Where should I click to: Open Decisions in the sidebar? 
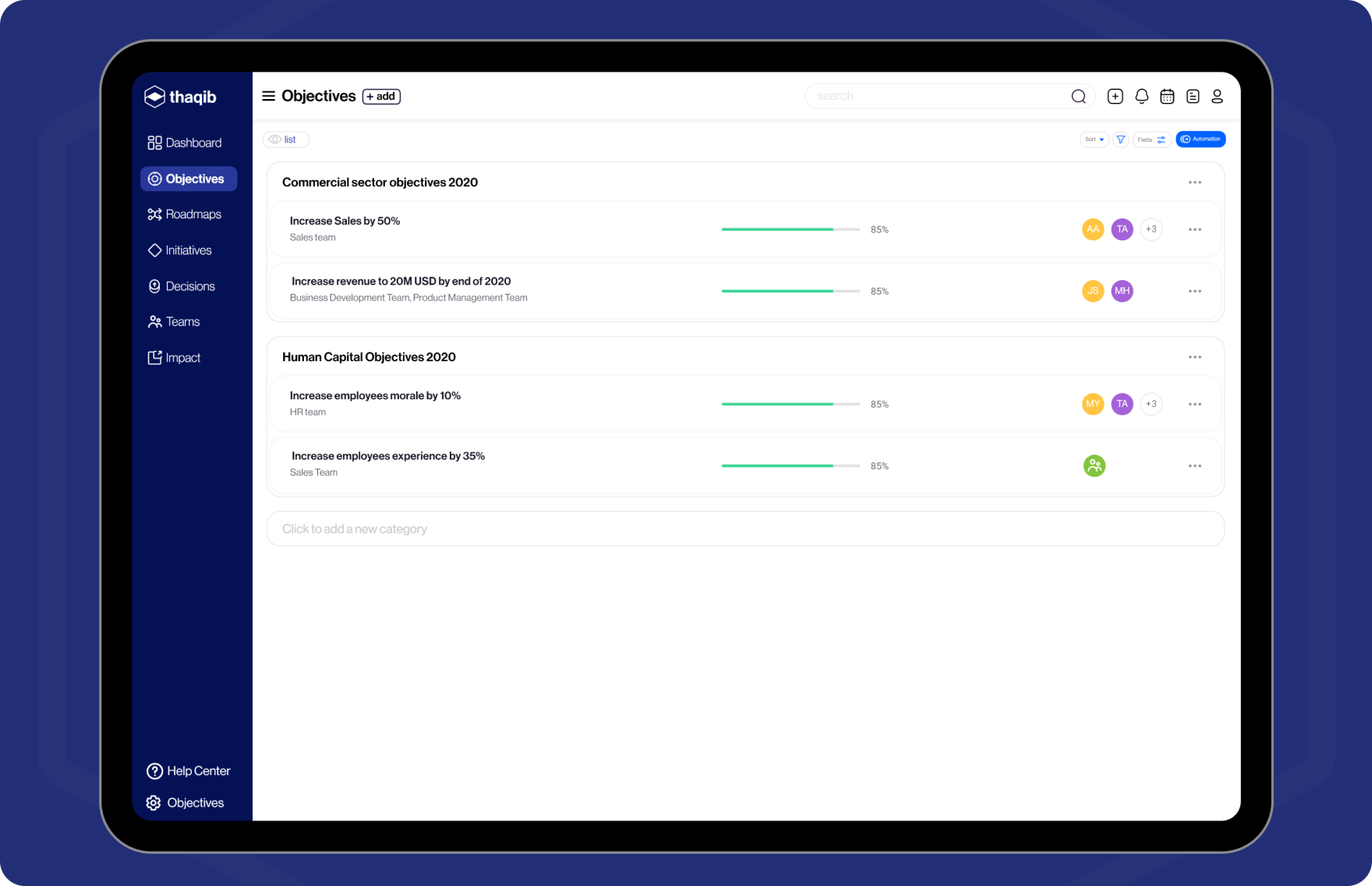pos(182,286)
